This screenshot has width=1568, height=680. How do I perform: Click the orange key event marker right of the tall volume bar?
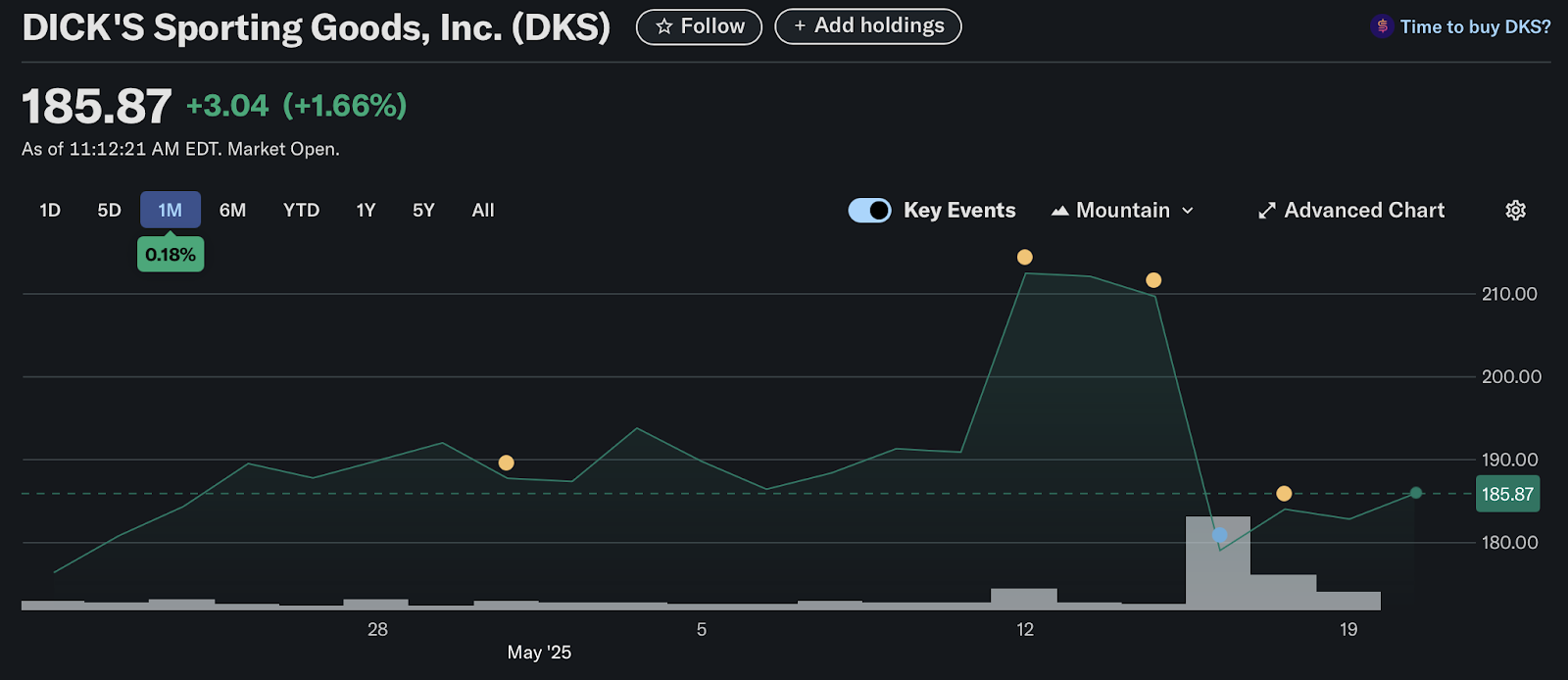(x=1284, y=494)
